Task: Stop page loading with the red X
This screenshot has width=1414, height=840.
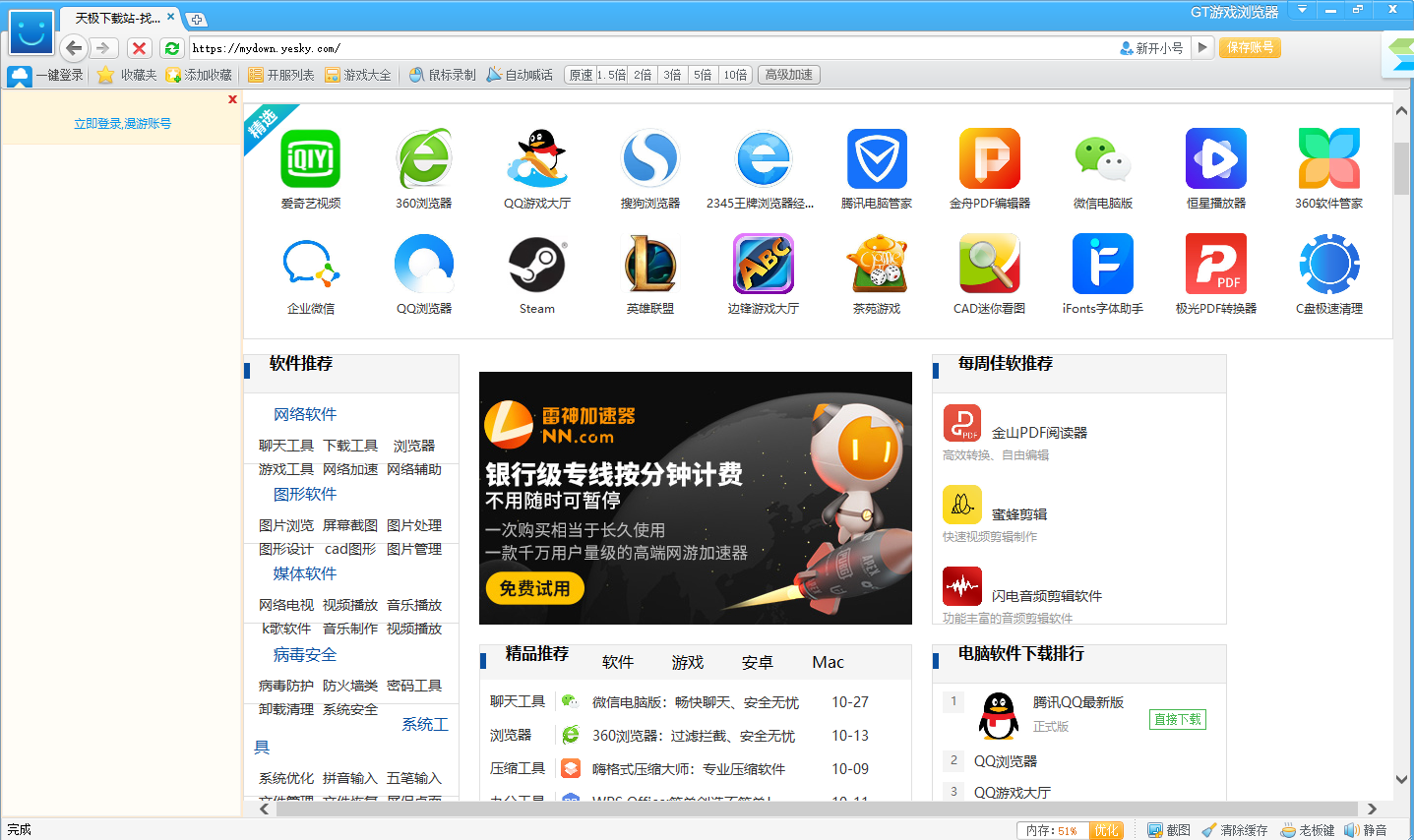Action: [x=140, y=48]
